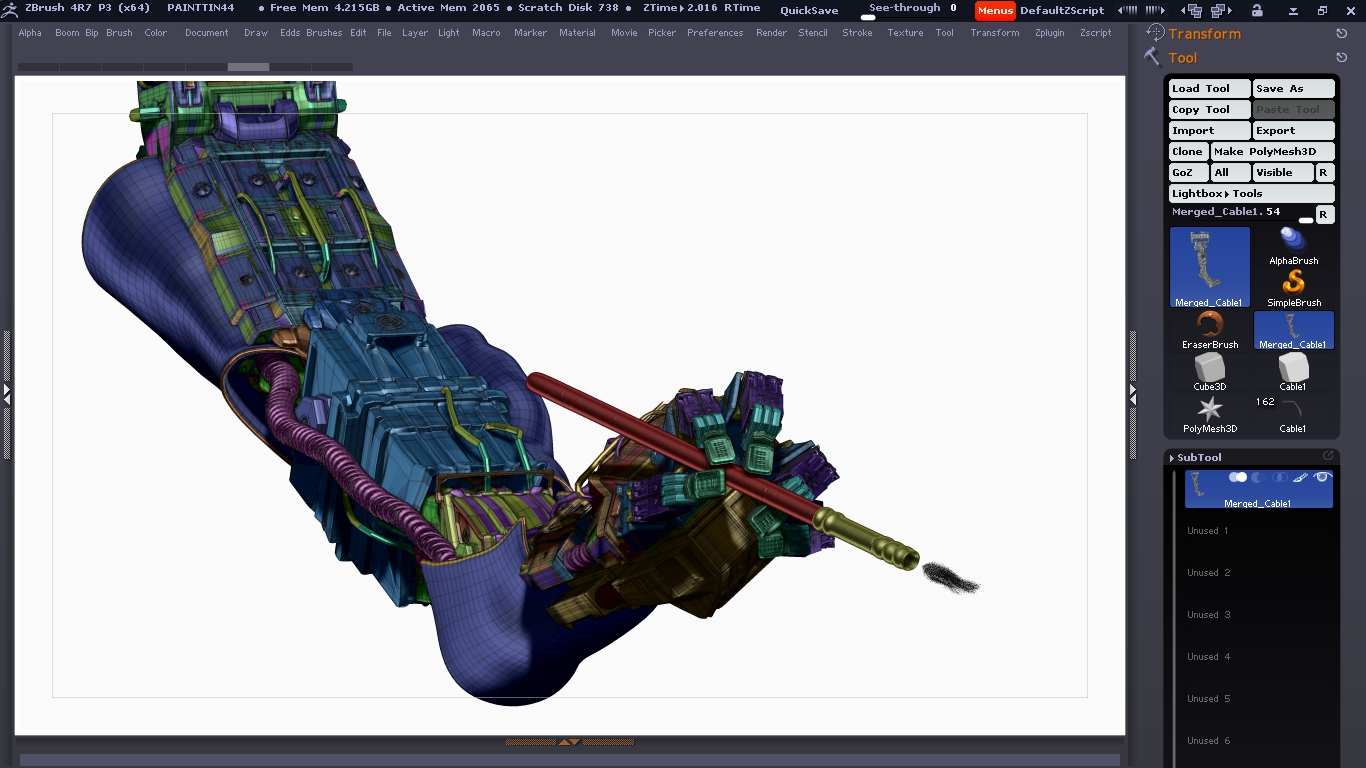Expand the bottom tray divider arrows
The image size is (1366, 768).
(x=569, y=742)
